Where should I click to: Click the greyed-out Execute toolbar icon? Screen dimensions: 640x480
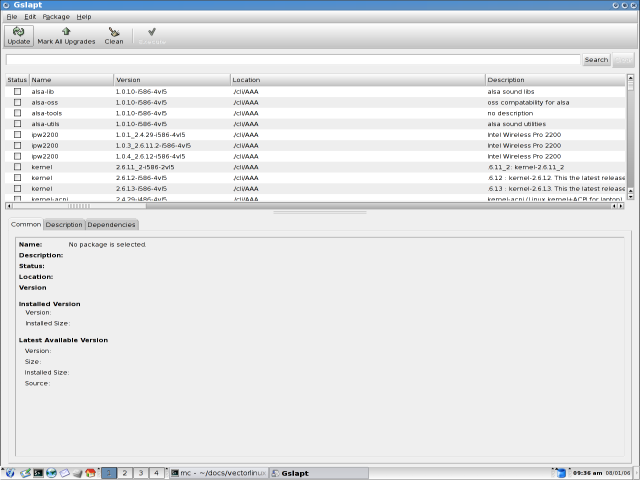click(x=151, y=36)
